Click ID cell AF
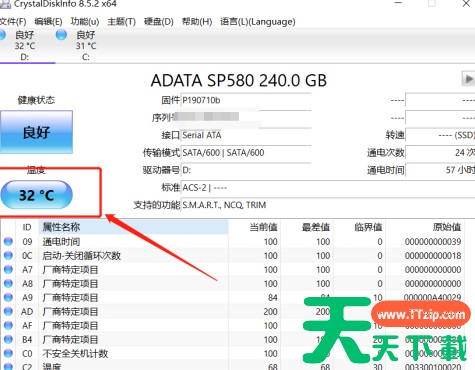This screenshot has height=370, width=475. coord(27,326)
